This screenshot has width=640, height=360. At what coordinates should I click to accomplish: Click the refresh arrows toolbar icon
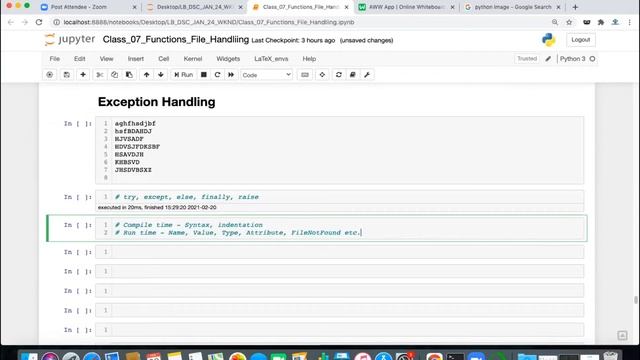coord(338,75)
